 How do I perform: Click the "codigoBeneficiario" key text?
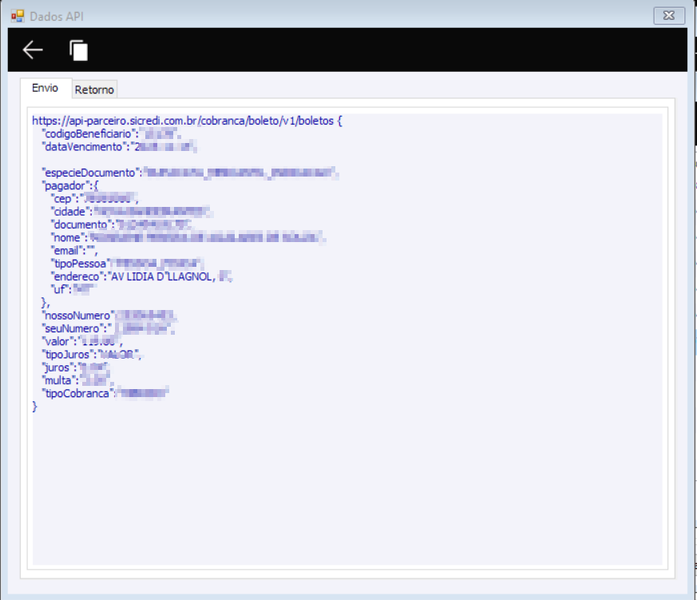point(90,134)
